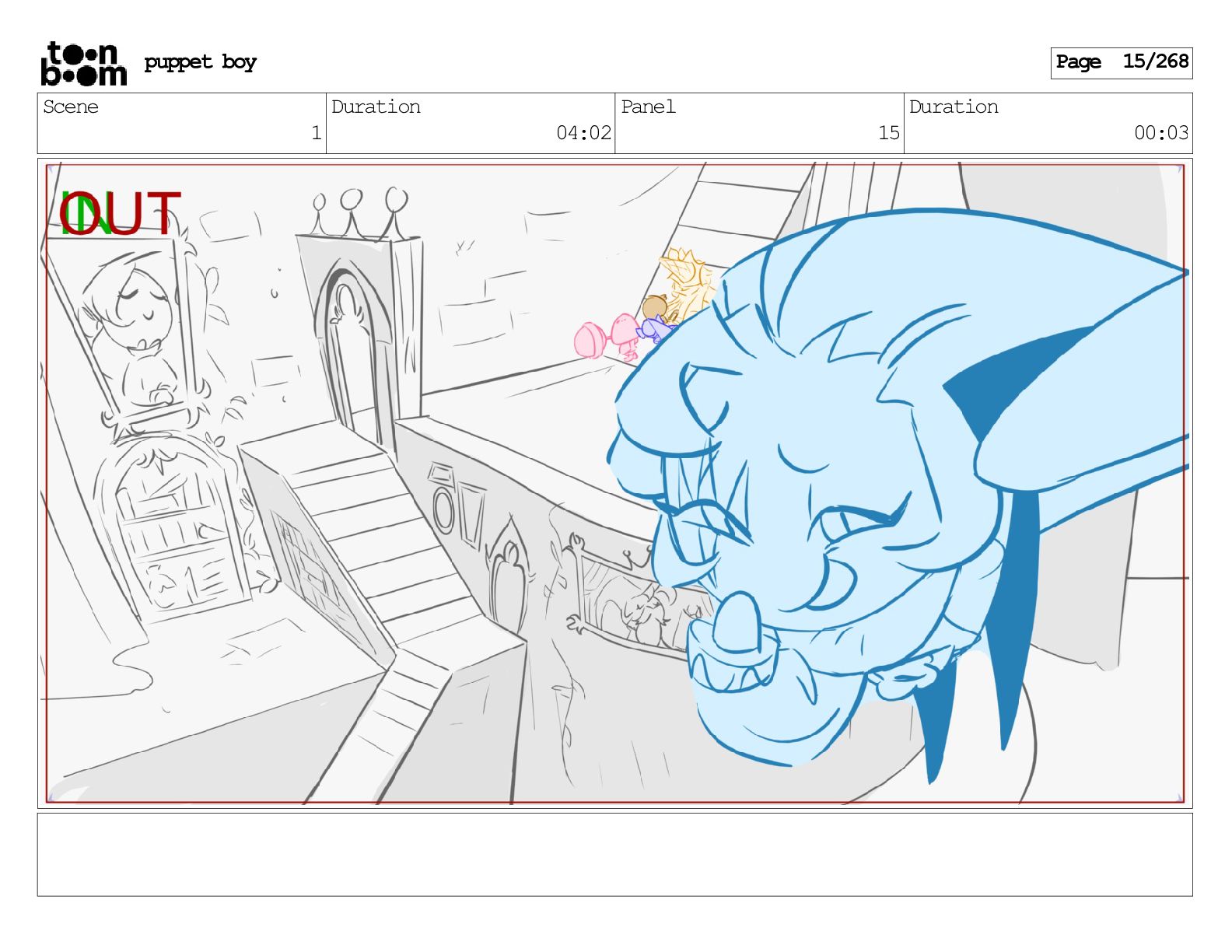This screenshot has height=952, width=1232.
Task: Select the panel number value '15'
Action: point(888,133)
